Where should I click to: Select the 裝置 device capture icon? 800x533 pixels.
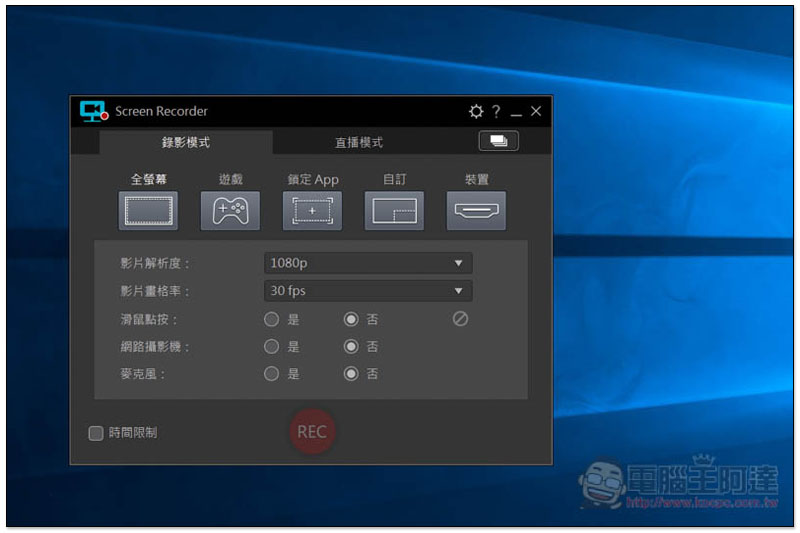[x=476, y=211]
